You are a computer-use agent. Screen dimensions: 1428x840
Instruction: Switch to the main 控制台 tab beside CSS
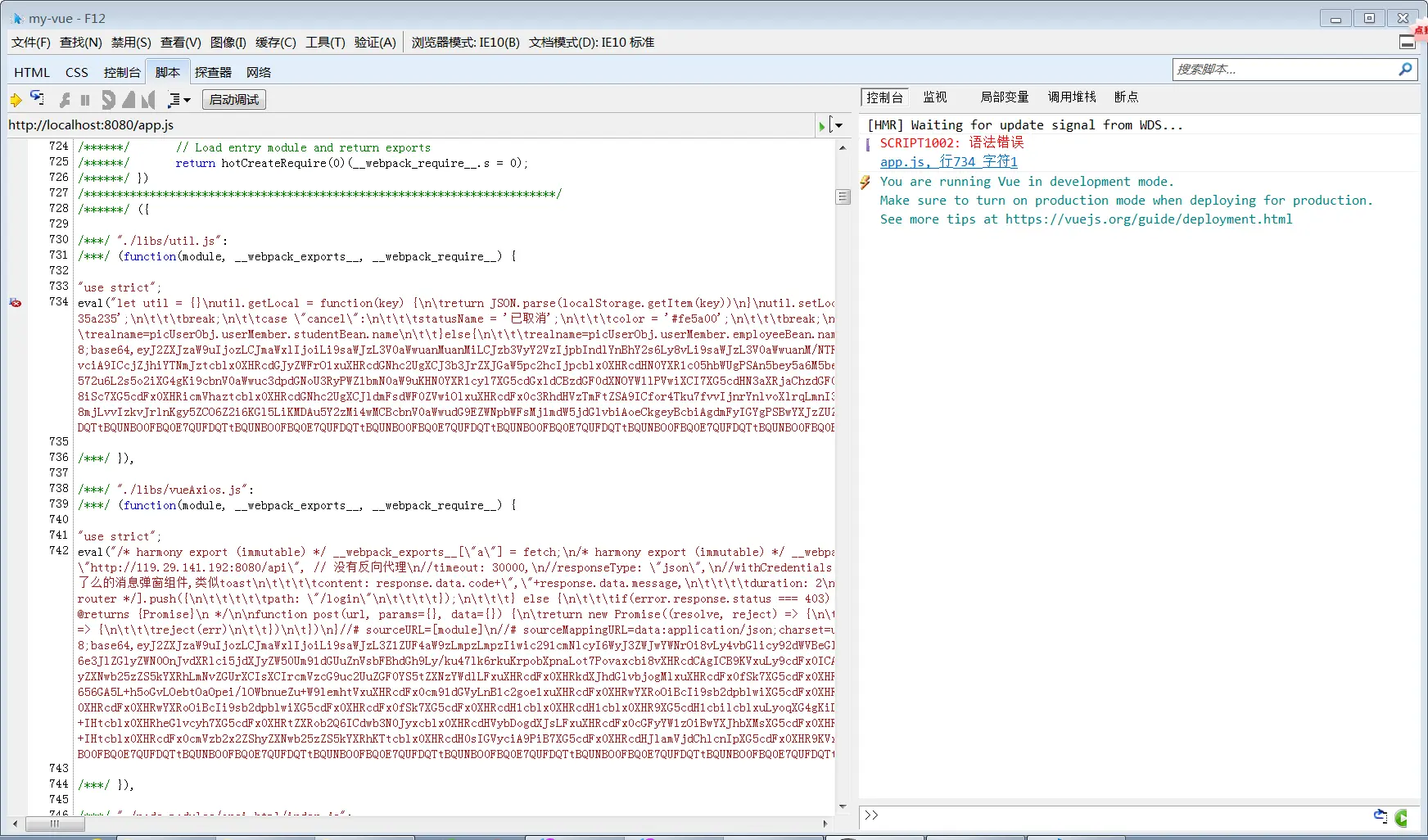click(122, 73)
